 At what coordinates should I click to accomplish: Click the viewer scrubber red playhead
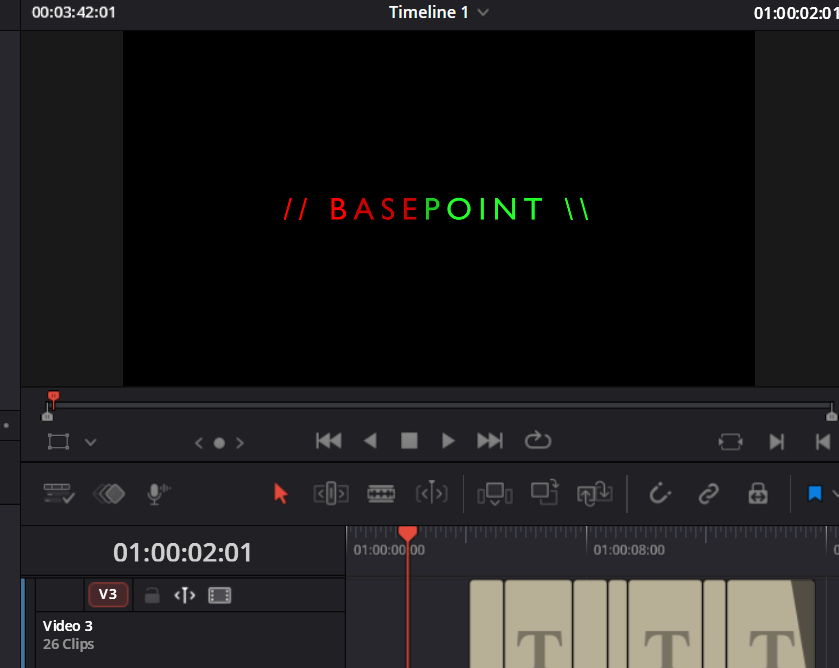(53, 397)
